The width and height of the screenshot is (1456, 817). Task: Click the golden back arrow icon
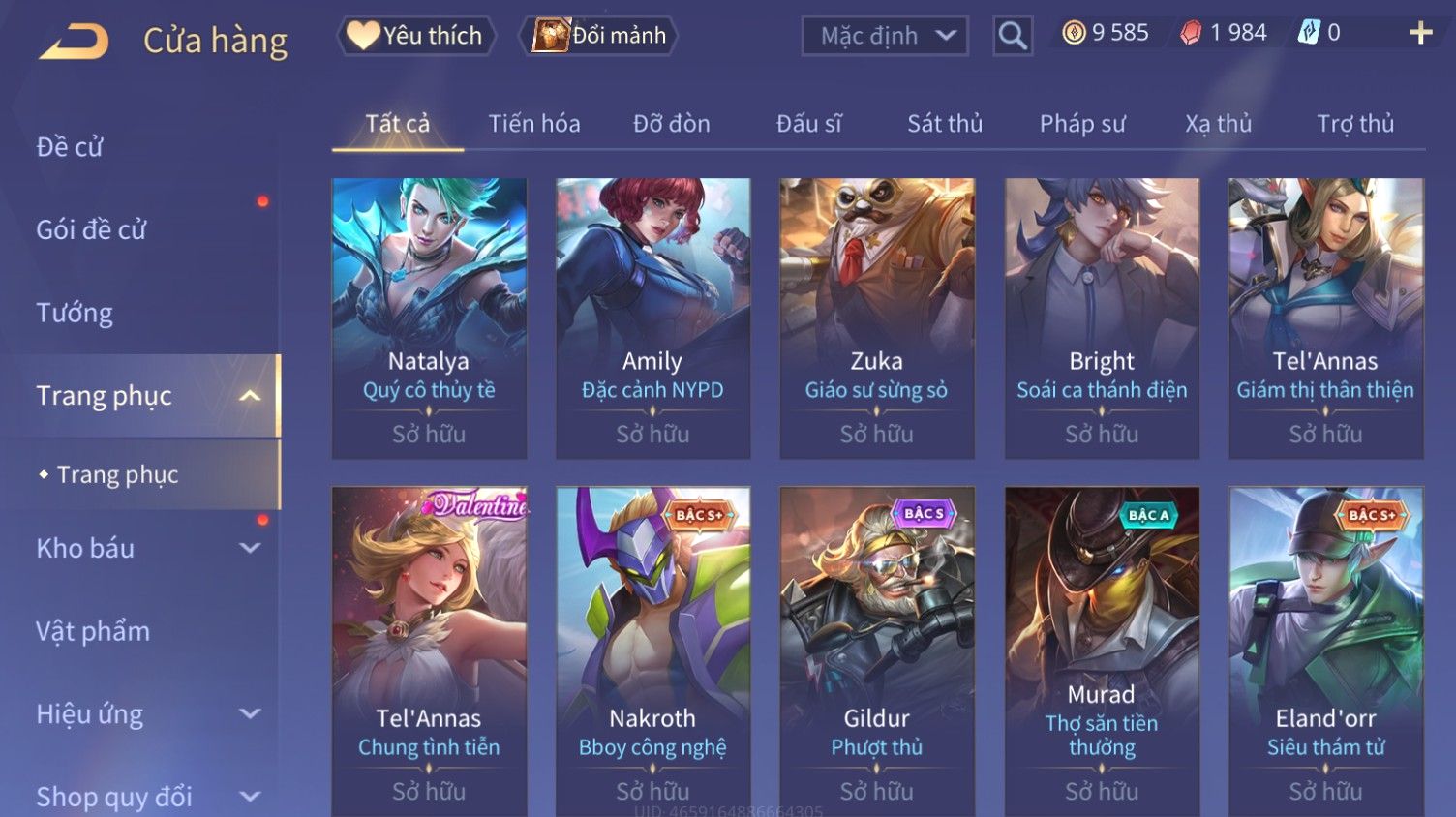click(x=74, y=41)
